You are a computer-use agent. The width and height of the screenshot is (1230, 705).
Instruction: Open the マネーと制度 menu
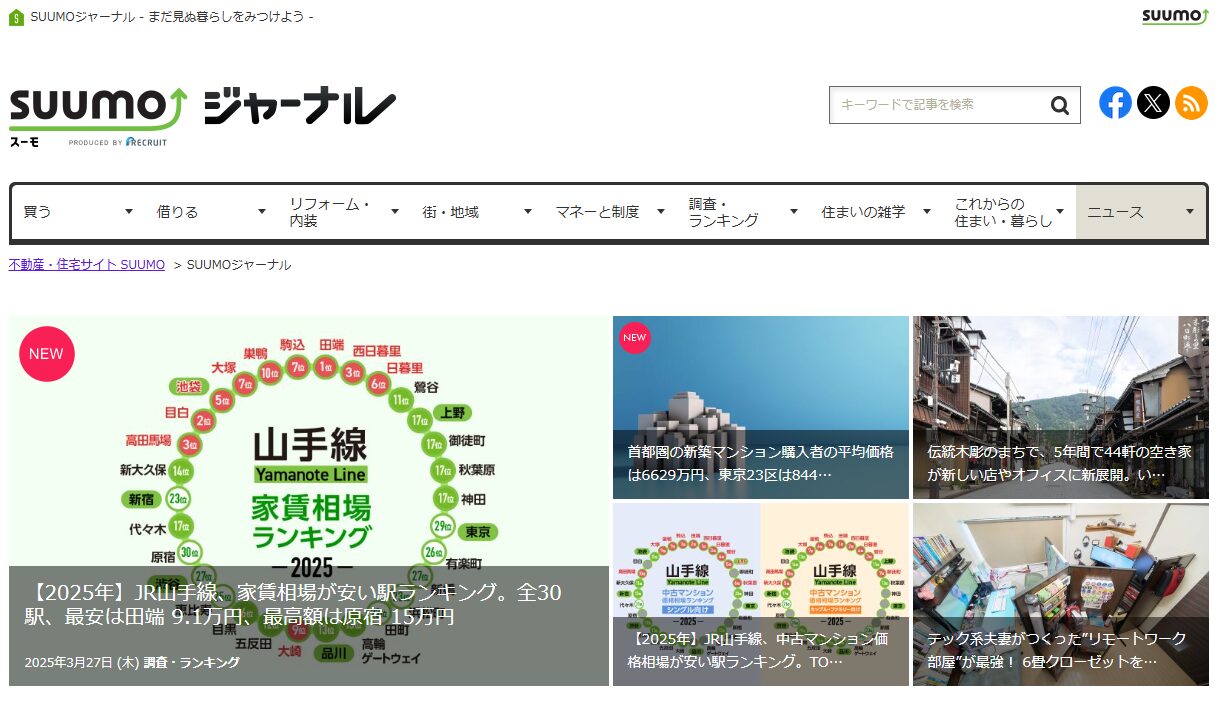pyautogui.click(x=610, y=212)
